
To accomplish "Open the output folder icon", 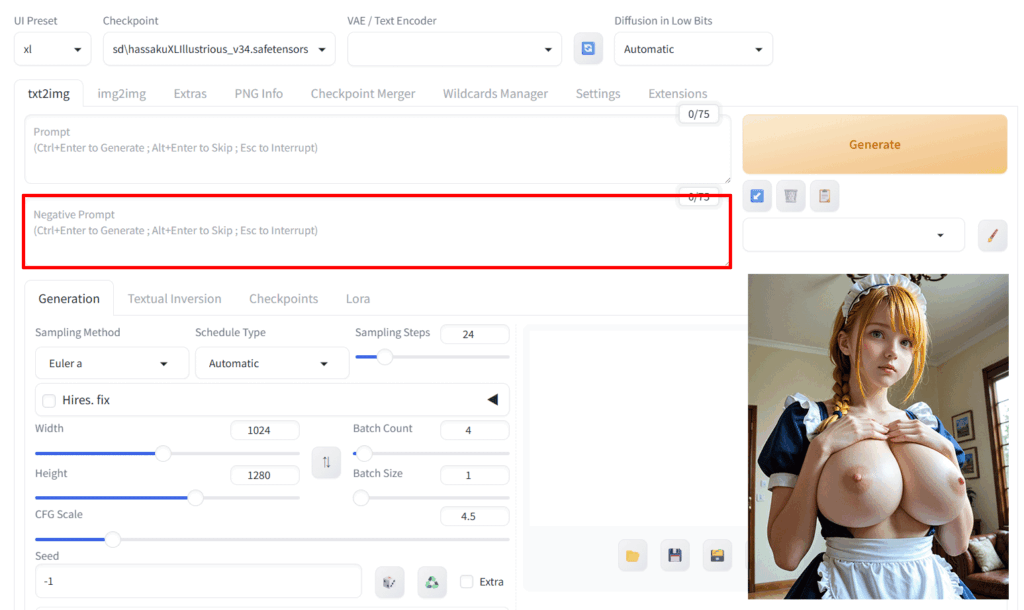I will coord(632,555).
